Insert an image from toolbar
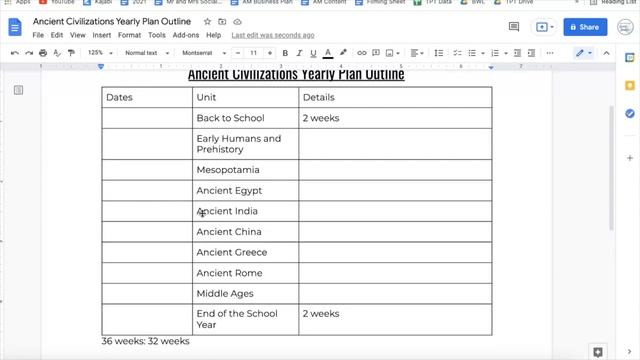 (390, 53)
